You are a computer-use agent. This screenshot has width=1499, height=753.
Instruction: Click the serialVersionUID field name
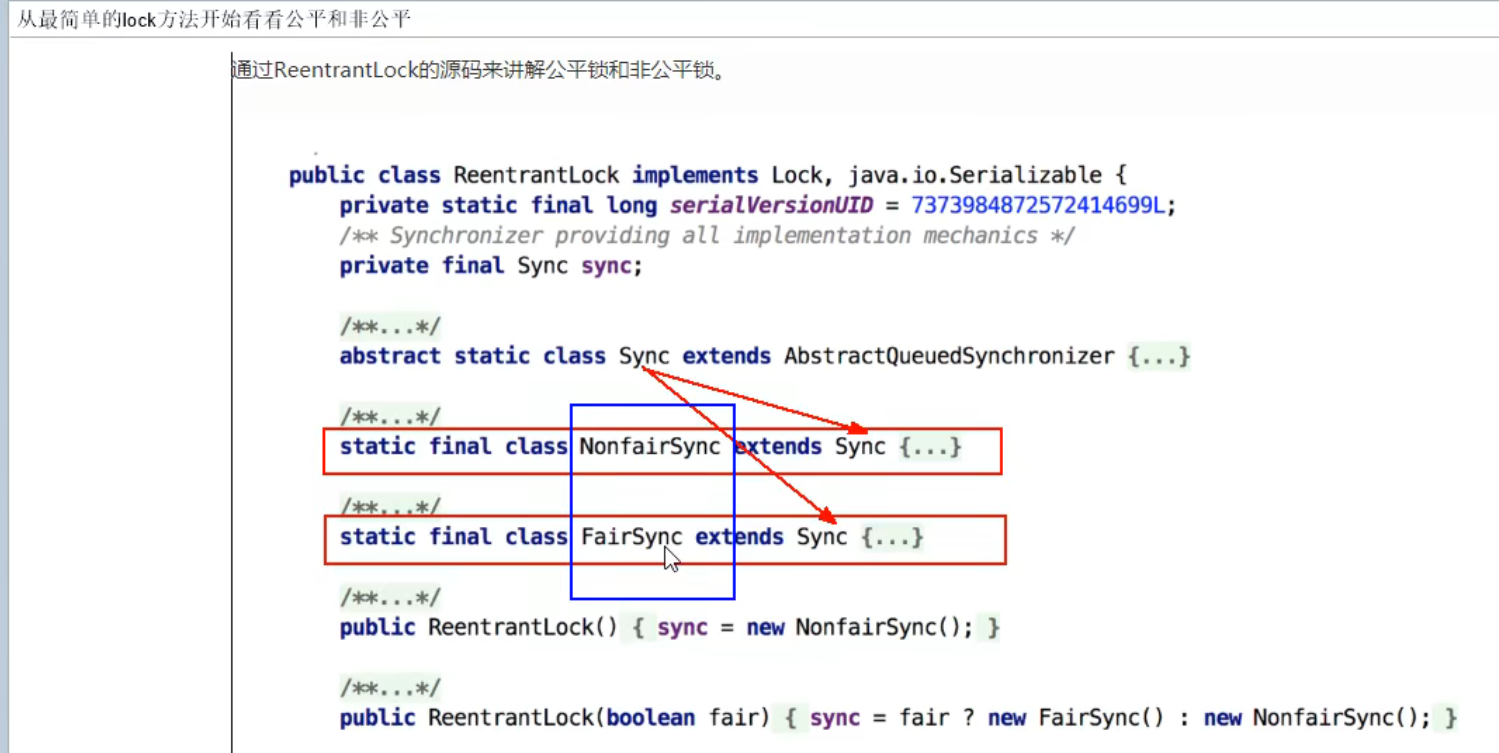click(x=771, y=206)
